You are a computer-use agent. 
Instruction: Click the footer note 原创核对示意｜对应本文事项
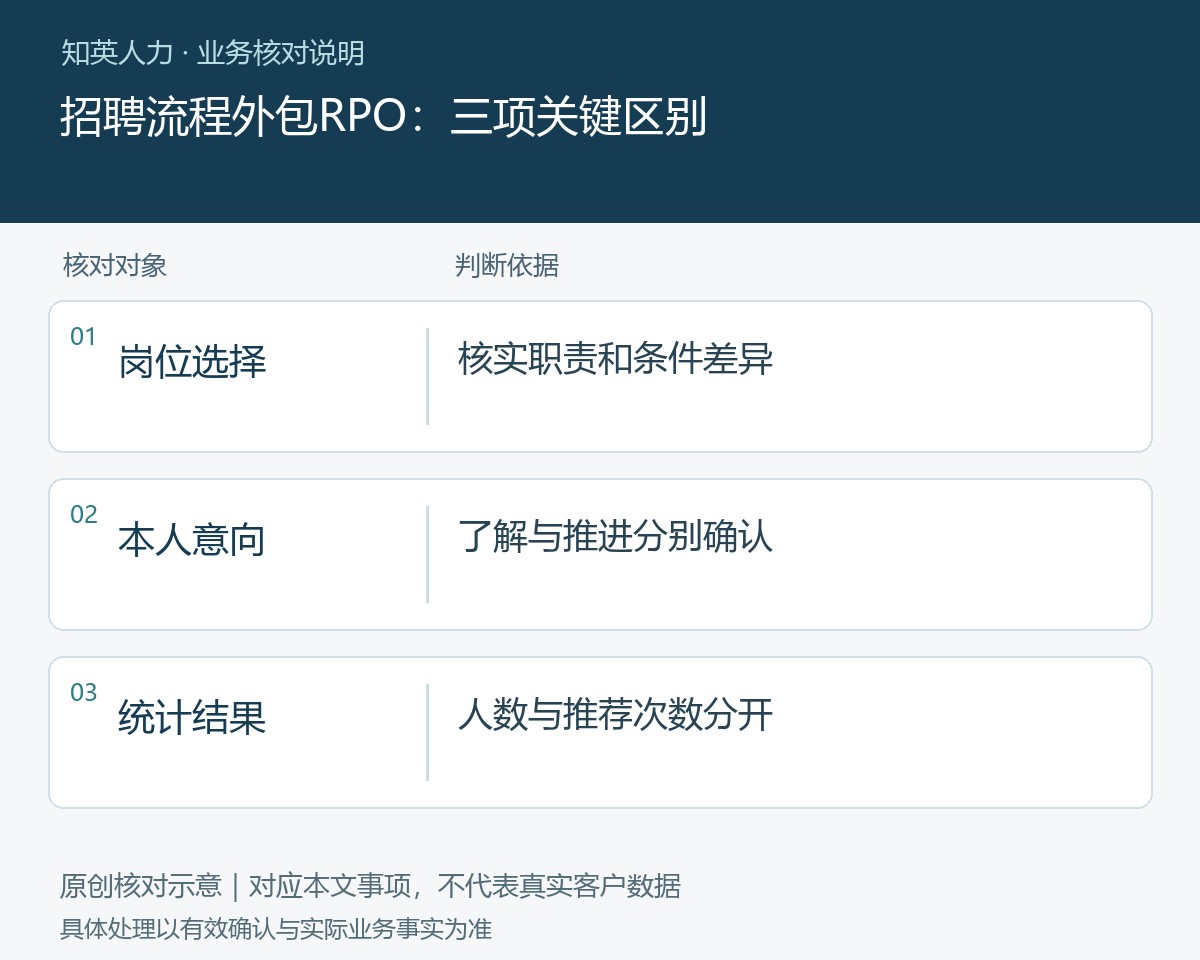(x=235, y=886)
